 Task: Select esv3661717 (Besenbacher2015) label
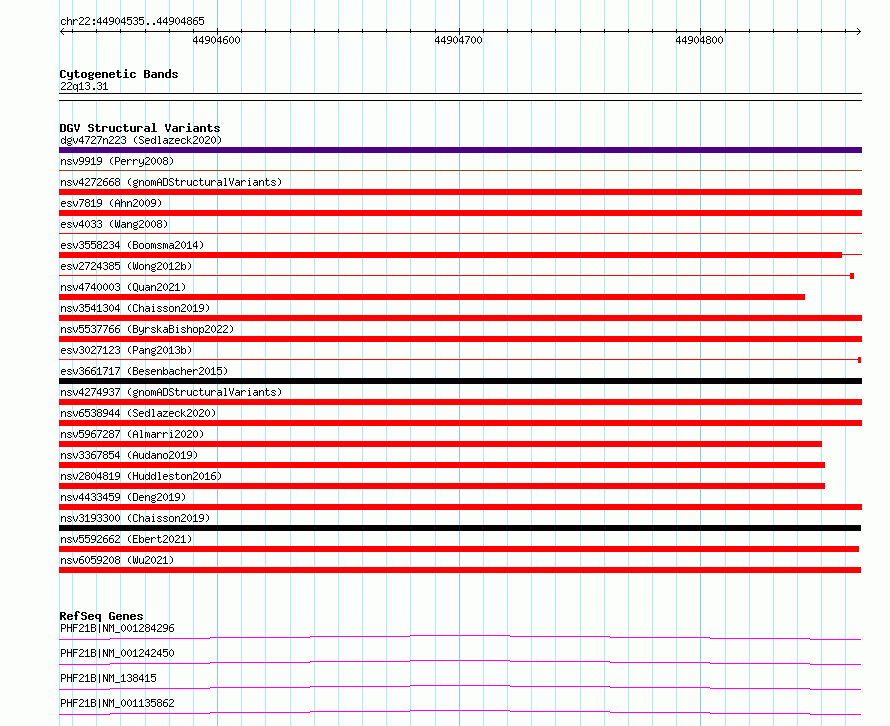(144, 371)
